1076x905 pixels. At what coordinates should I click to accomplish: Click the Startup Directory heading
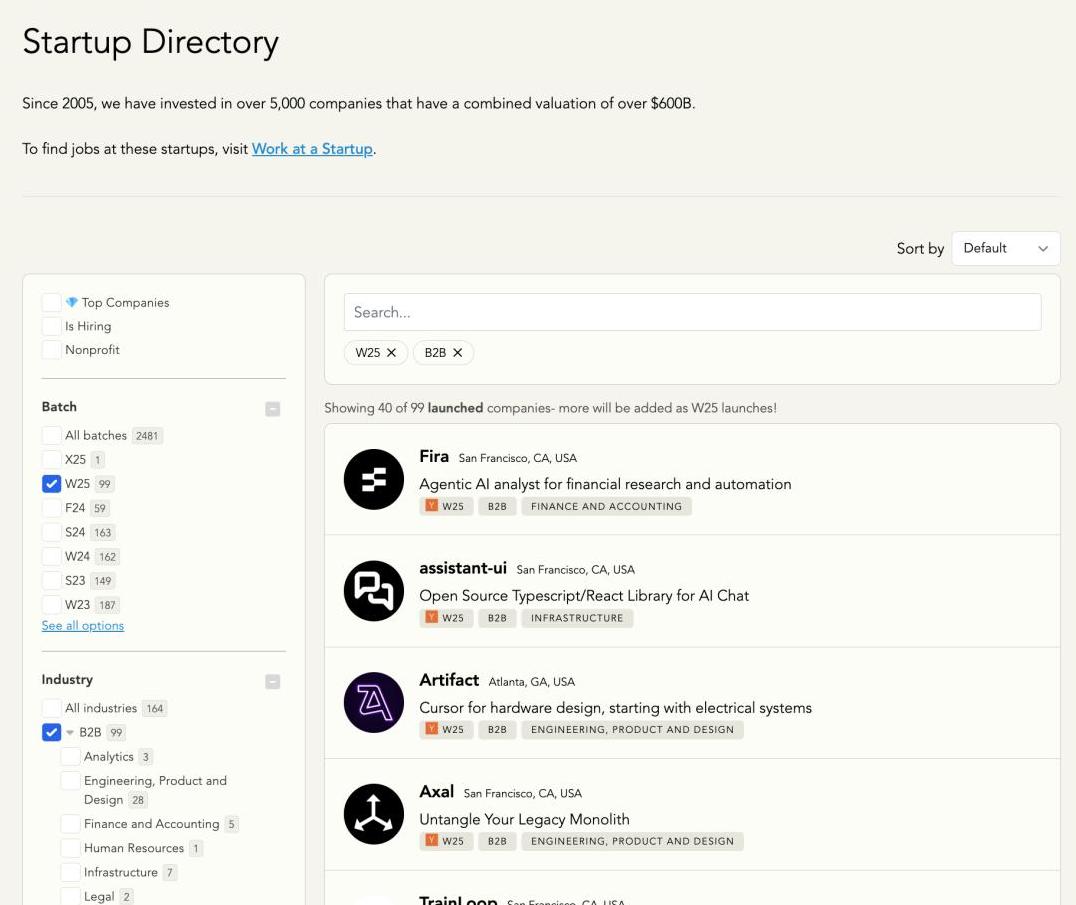coord(150,43)
